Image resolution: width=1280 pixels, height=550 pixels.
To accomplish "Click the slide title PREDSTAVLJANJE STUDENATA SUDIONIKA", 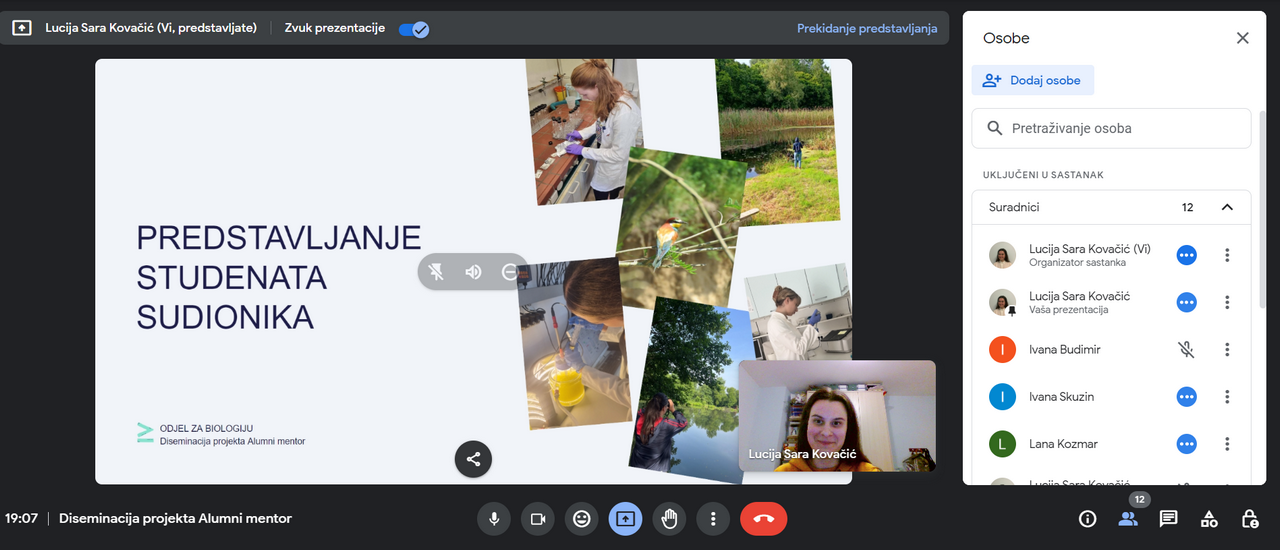I will (x=278, y=277).
